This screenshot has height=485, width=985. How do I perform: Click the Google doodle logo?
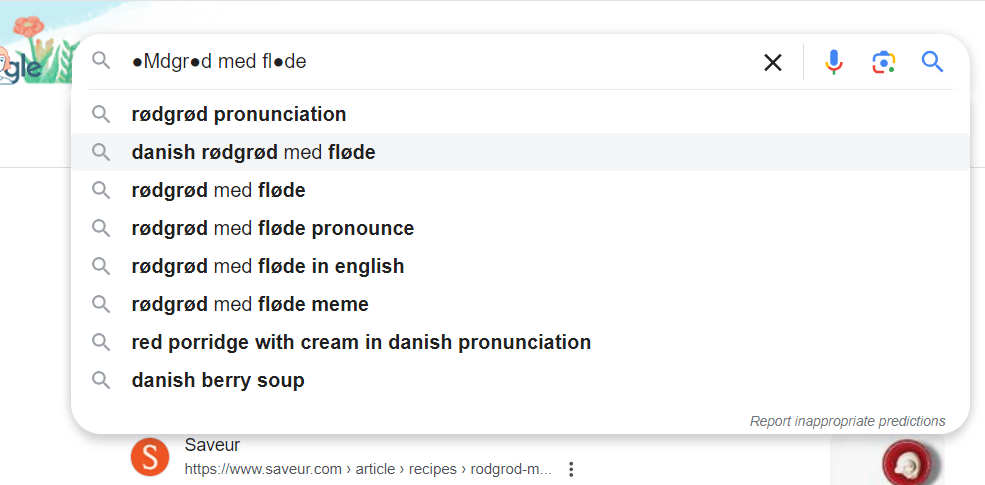(30, 55)
